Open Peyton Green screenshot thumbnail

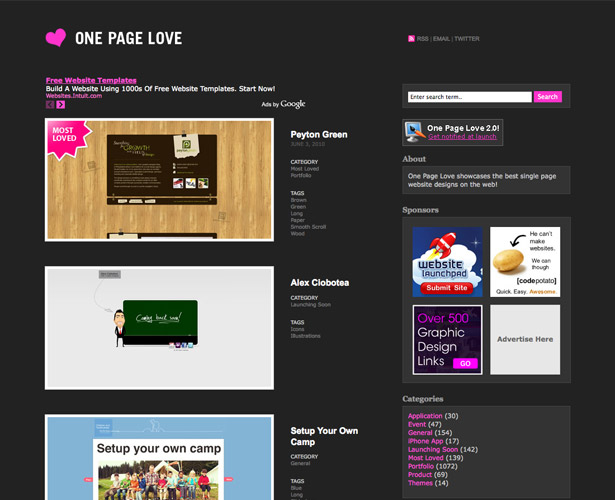pyautogui.click(x=159, y=180)
